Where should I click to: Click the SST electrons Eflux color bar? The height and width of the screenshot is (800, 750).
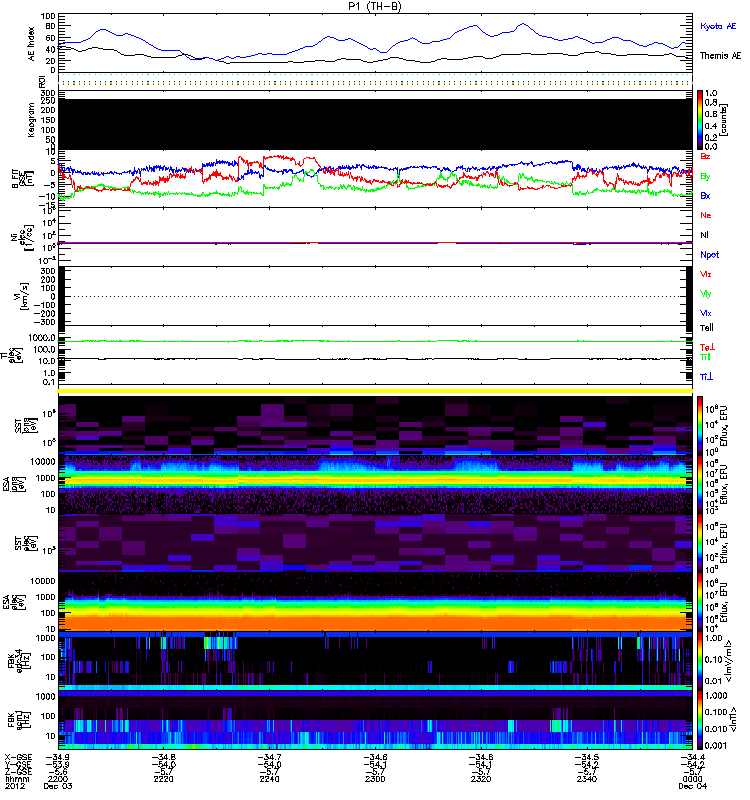700,543
